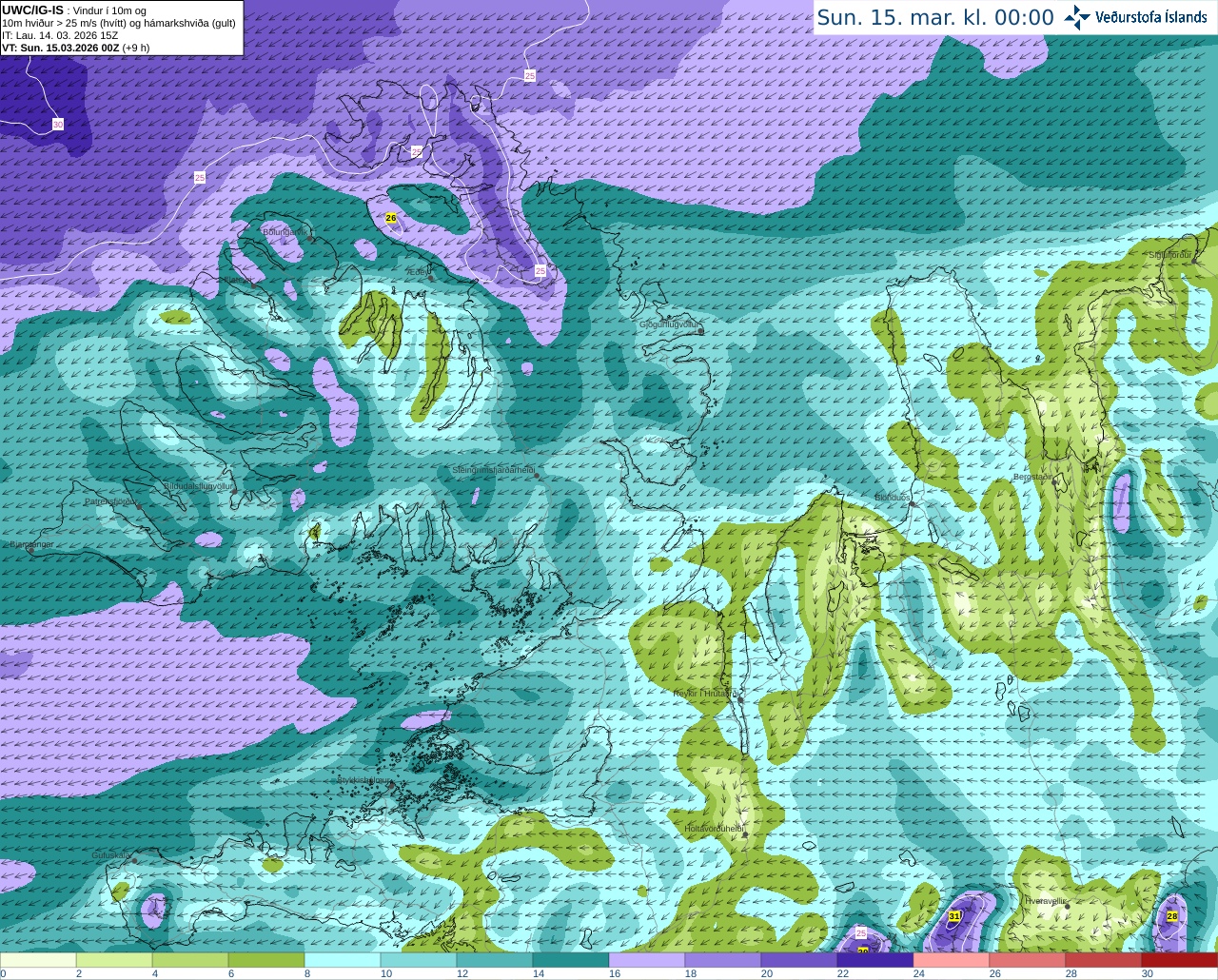Click the '10m hviður > 25 m/s' legend description
This screenshot has width=1218, height=980.
pyautogui.click(x=119, y=23)
